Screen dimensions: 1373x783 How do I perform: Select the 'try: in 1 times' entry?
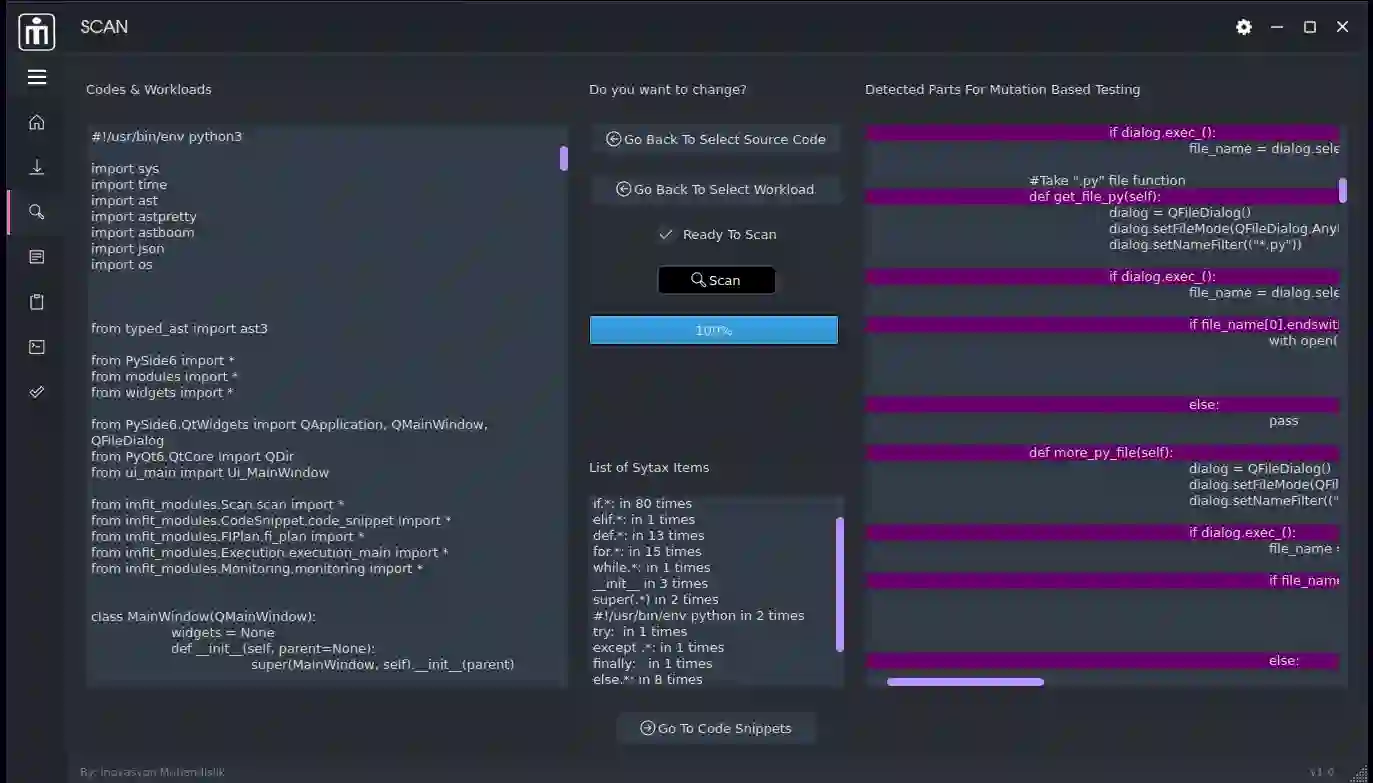click(x=640, y=631)
